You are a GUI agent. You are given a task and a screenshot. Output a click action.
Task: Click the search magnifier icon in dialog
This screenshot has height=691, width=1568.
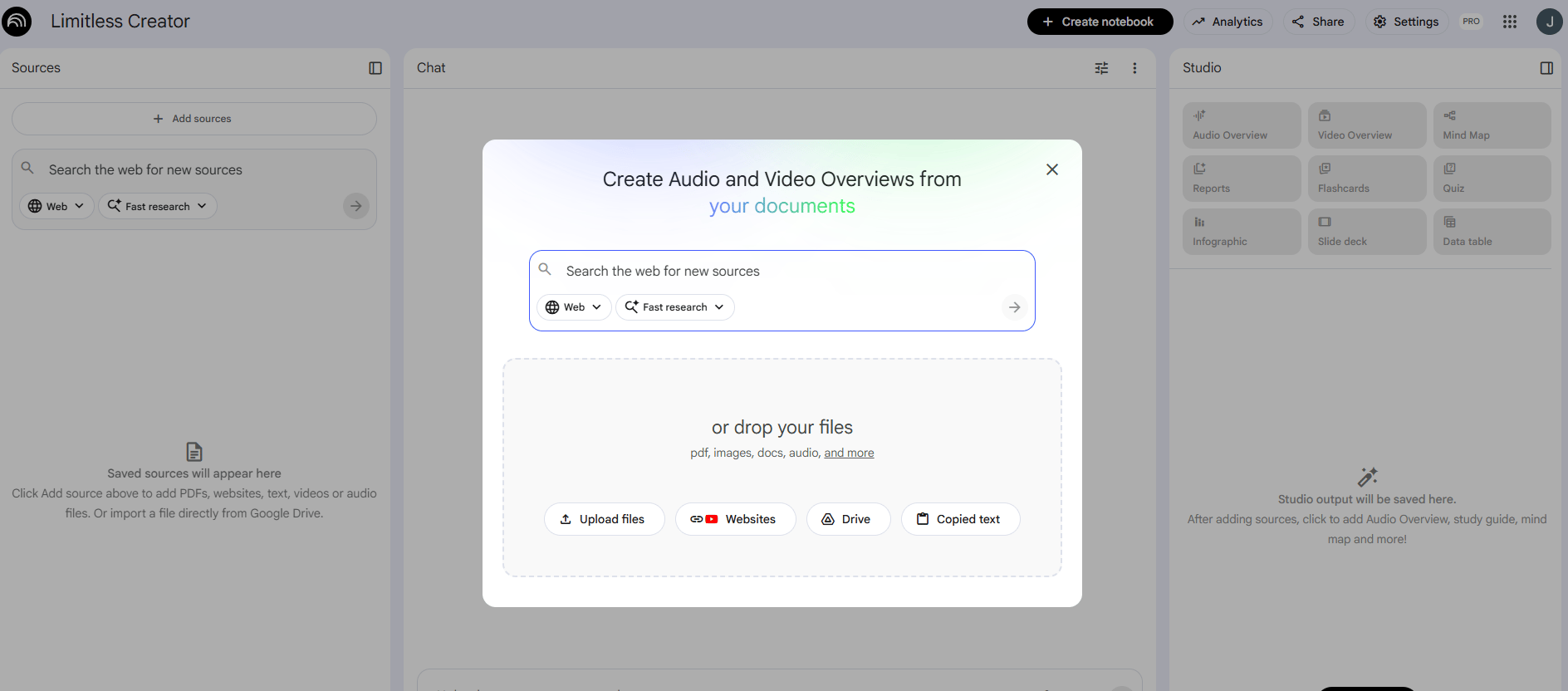546,270
